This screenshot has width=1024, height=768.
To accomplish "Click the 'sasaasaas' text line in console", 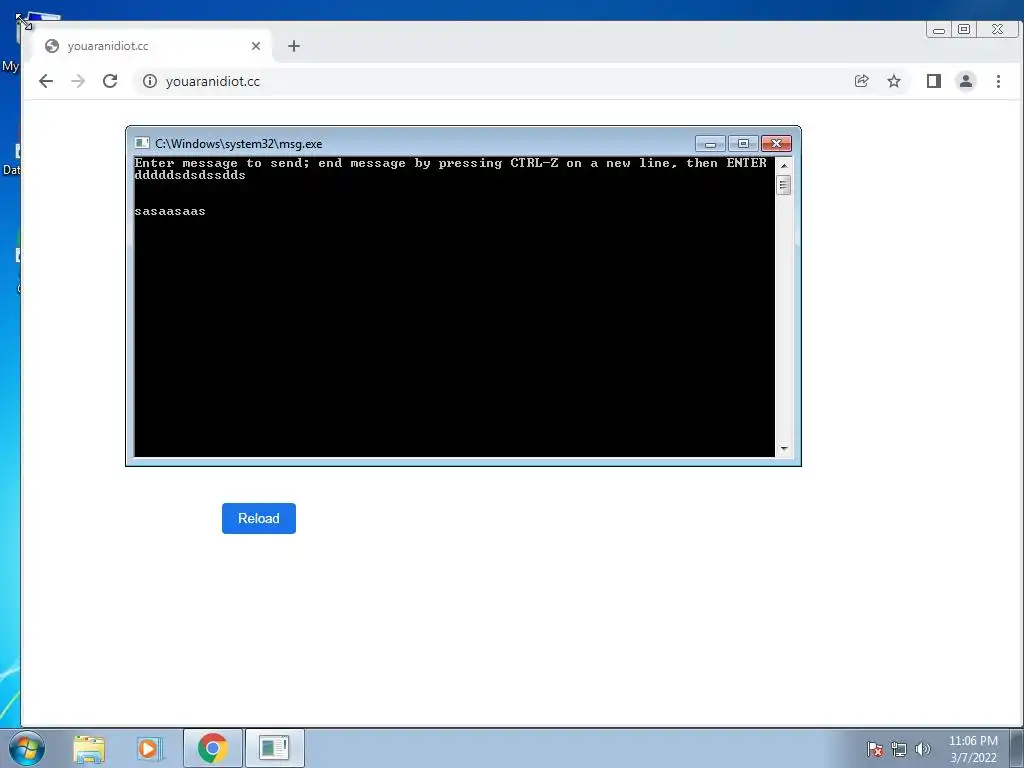I will [x=170, y=211].
